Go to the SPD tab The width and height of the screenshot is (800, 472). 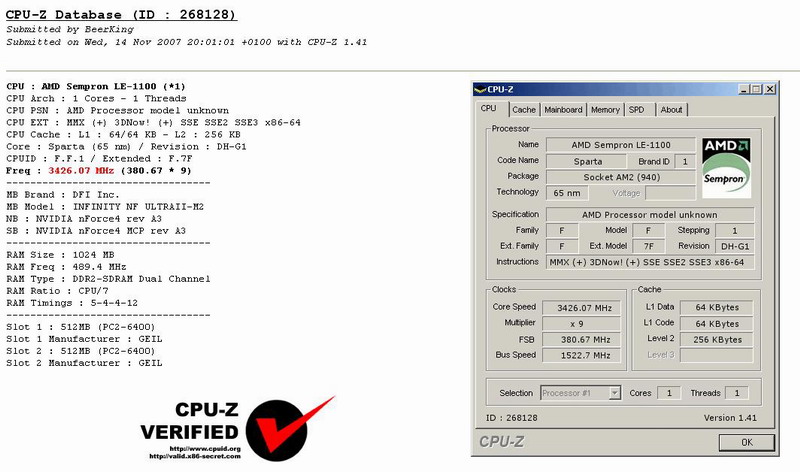637,110
